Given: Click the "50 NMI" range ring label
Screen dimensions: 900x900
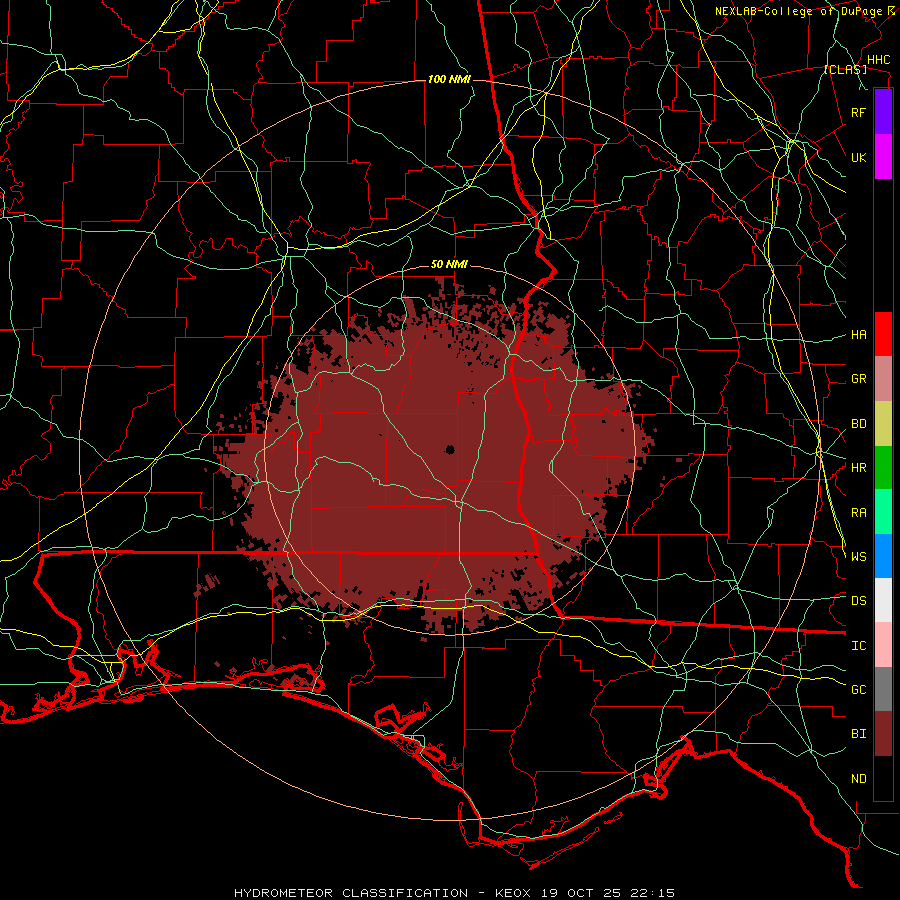Looking at the screenshot, I should [449, 264].
